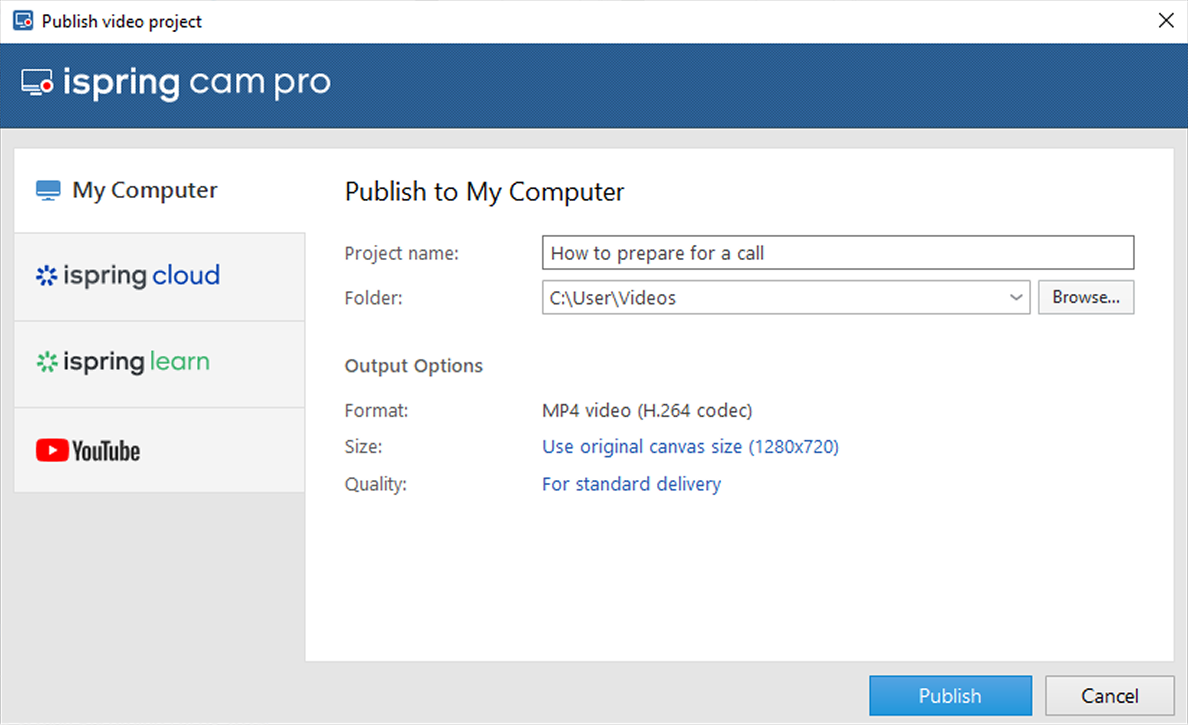Screen dimensions: 1188x725
Task: Expand the folder selection combo box
Action: pos(1016,297)
